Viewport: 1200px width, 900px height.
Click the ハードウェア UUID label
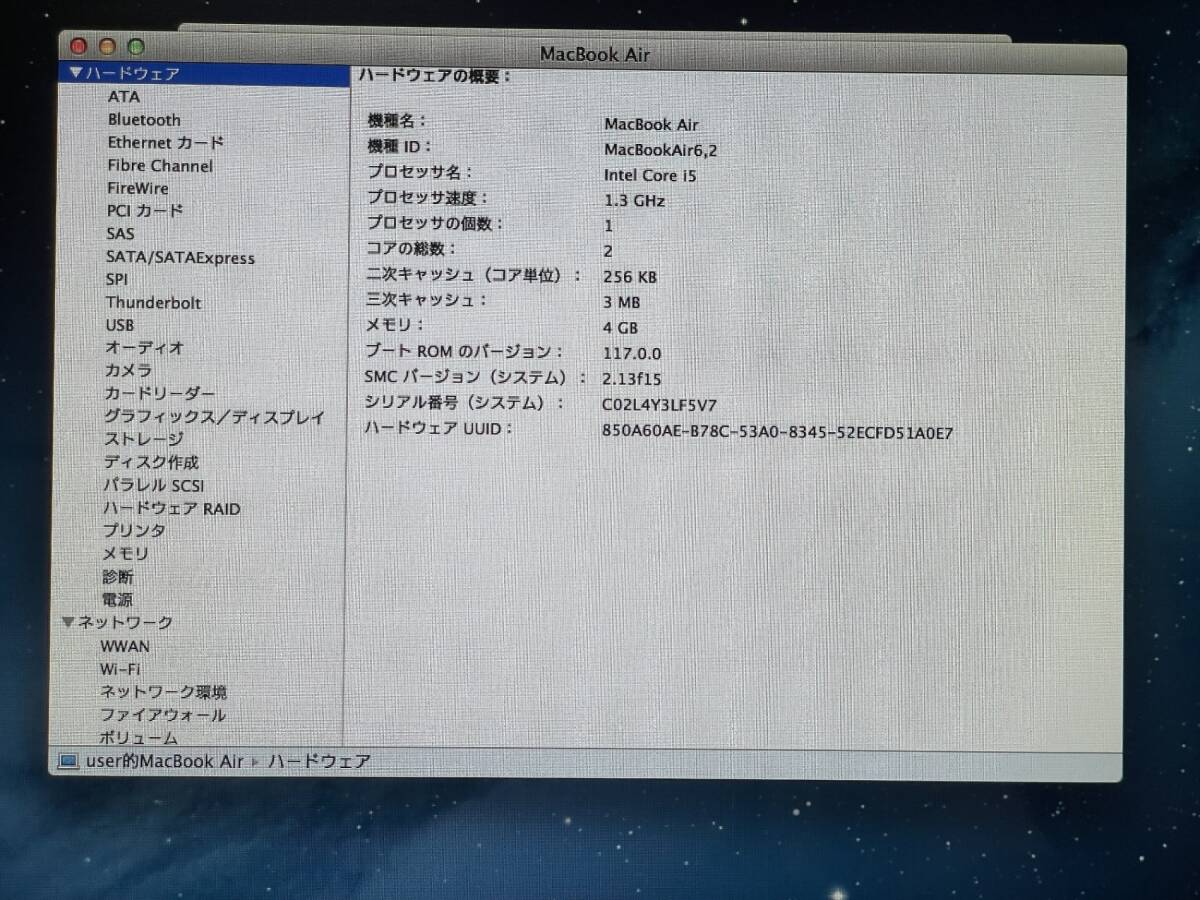click(x=438, y=428)
